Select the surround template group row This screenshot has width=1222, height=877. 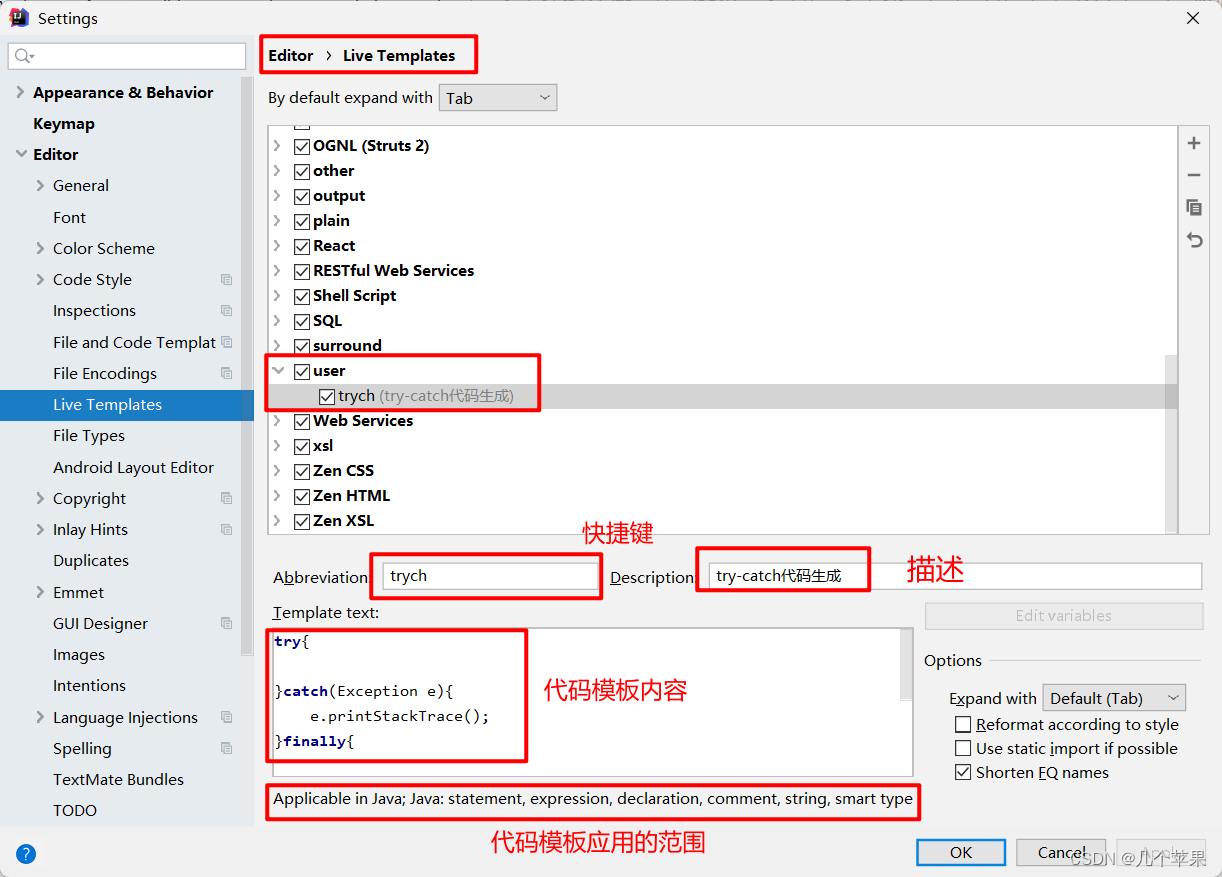point(722,346)
